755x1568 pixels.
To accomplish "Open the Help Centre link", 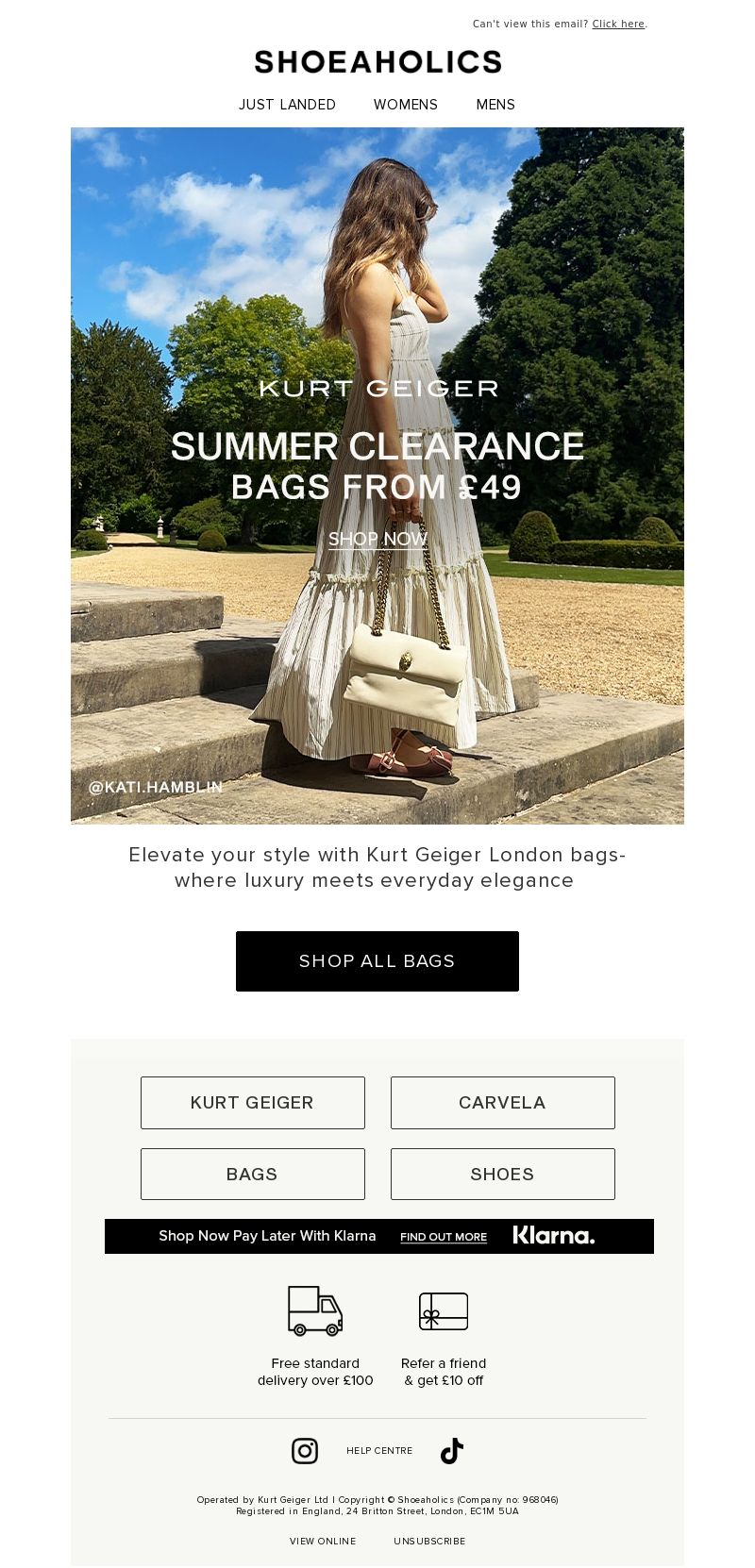I will point(379,1451).
